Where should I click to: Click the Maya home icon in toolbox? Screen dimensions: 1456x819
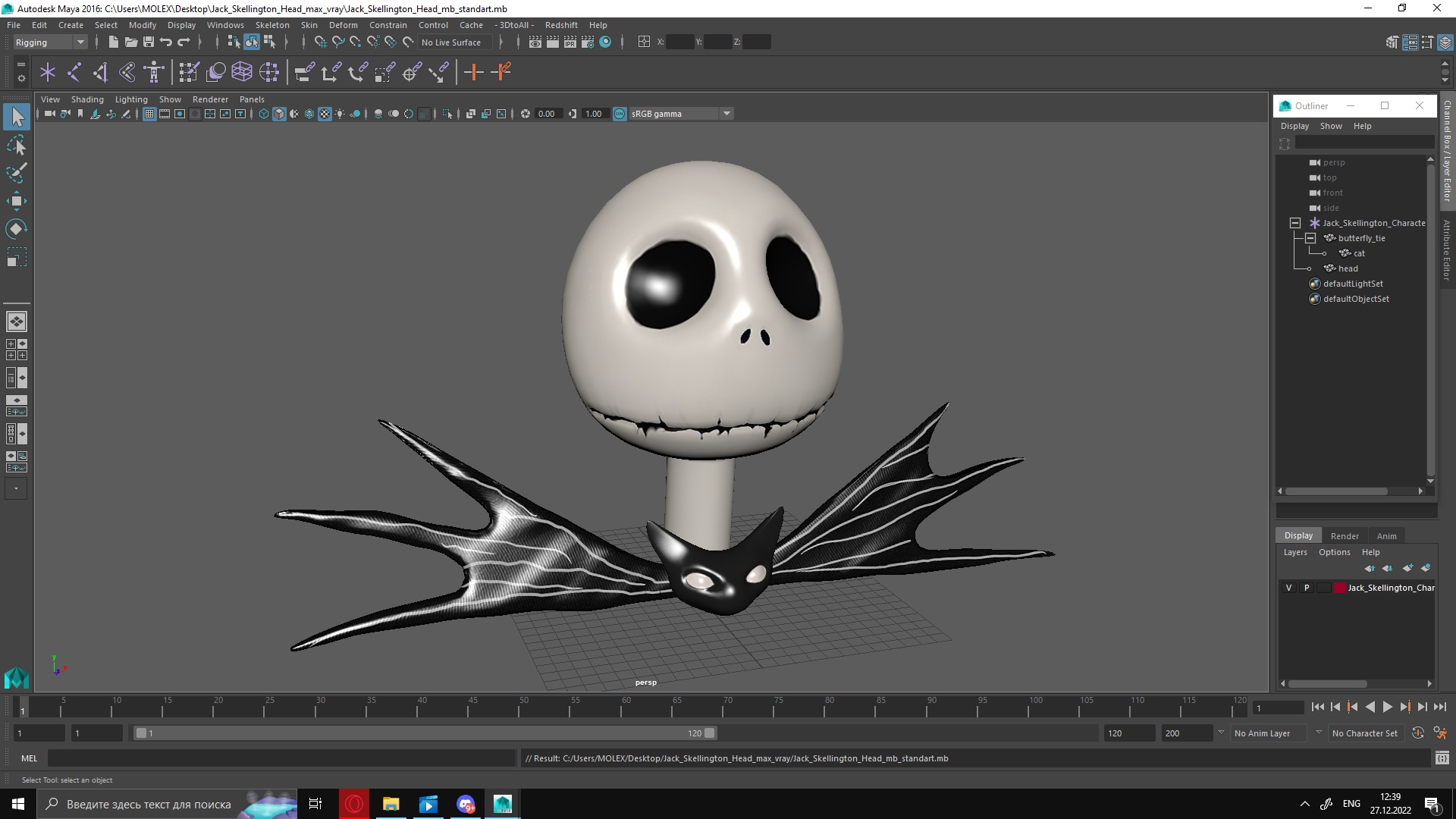[17, 677]
